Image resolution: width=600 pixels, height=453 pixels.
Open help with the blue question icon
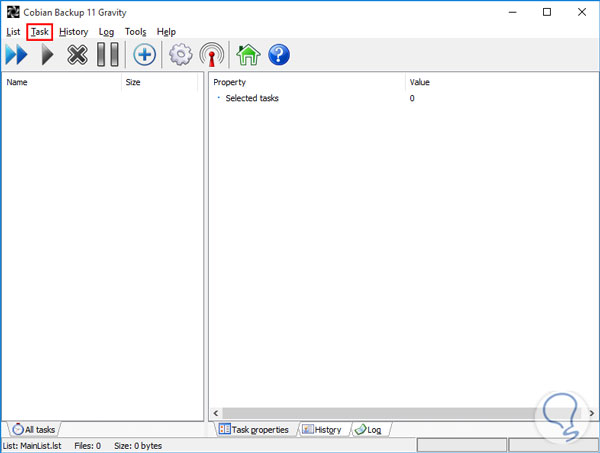(x=279, y=55)
